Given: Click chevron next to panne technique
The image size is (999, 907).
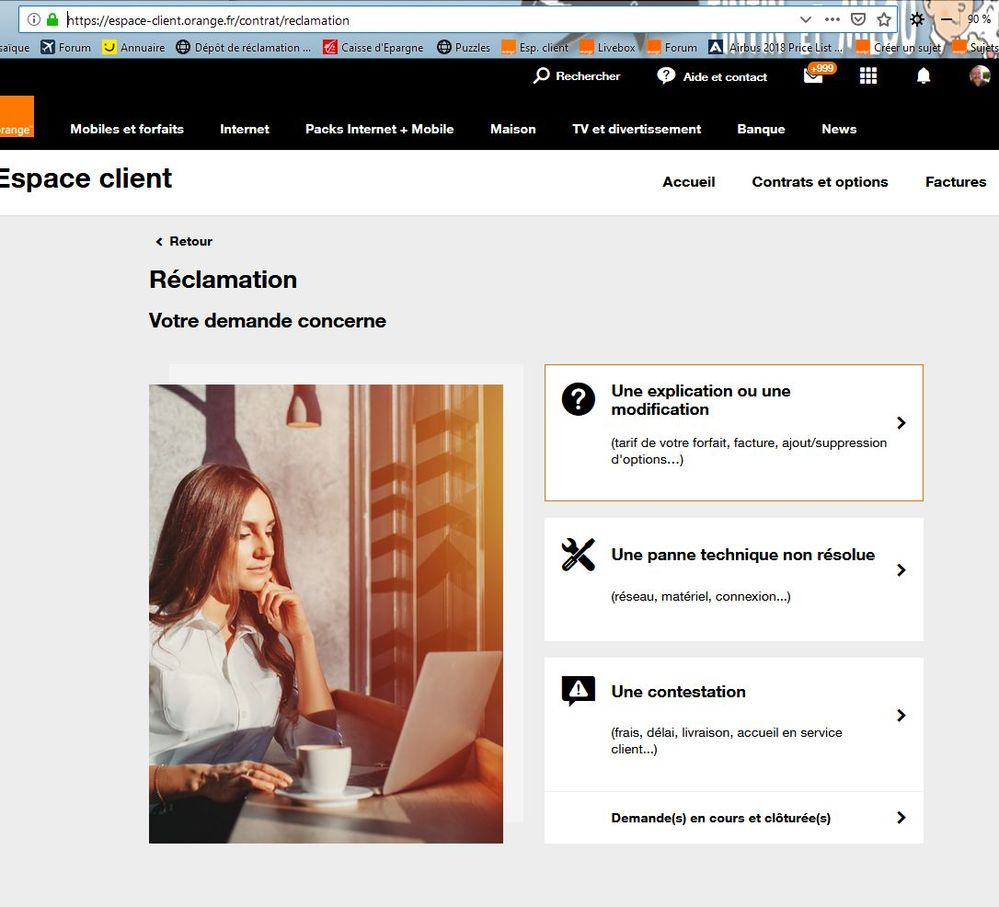Looking at the screenshot, I should (901, 570).
